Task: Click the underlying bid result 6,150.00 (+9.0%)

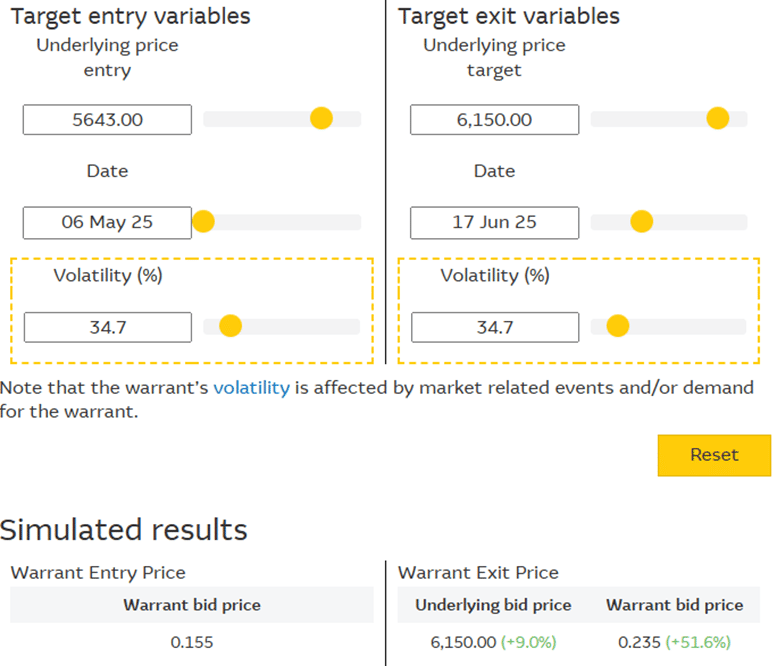Action: (493, 642)
